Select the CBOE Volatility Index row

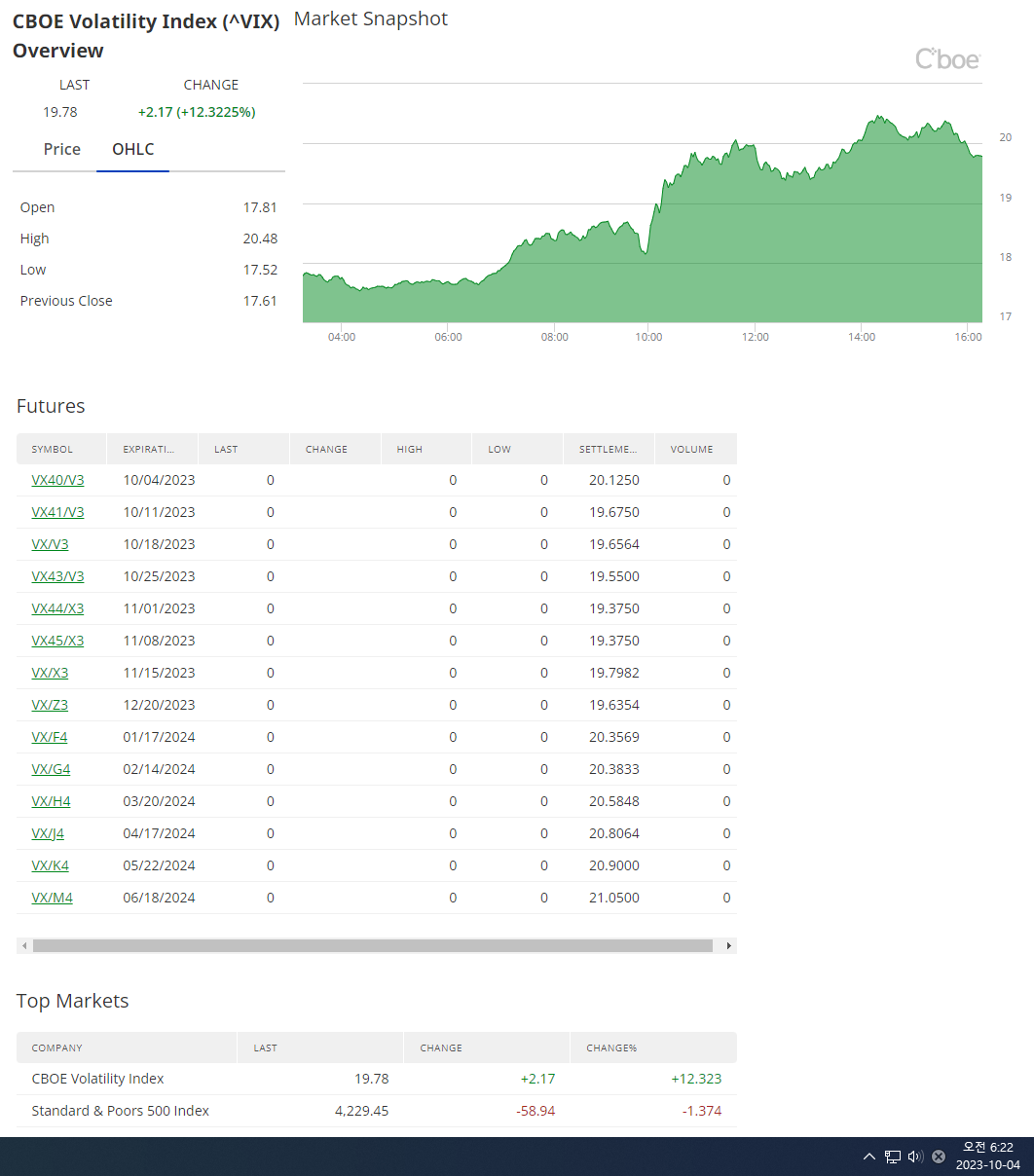377,1079
